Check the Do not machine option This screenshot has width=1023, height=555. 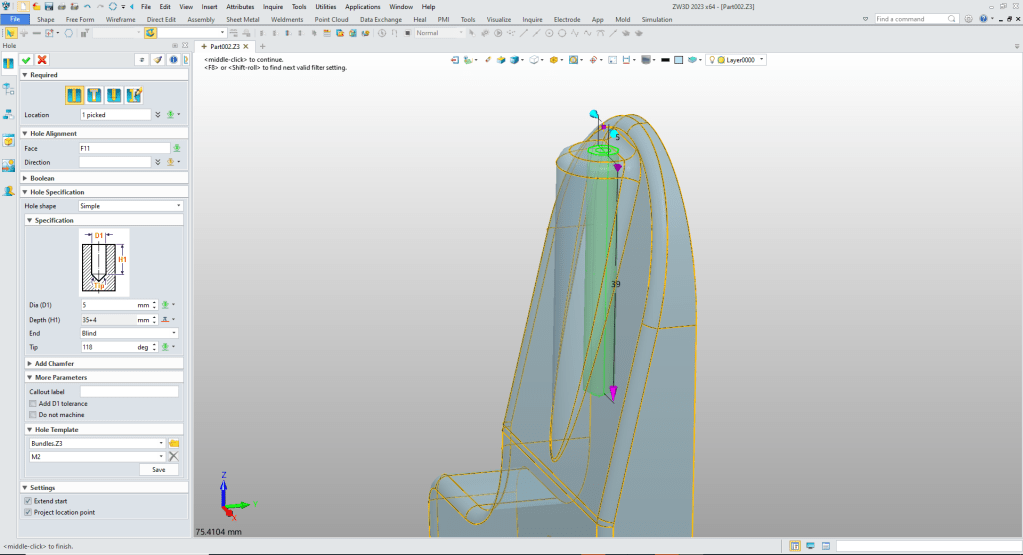(33, 414)
